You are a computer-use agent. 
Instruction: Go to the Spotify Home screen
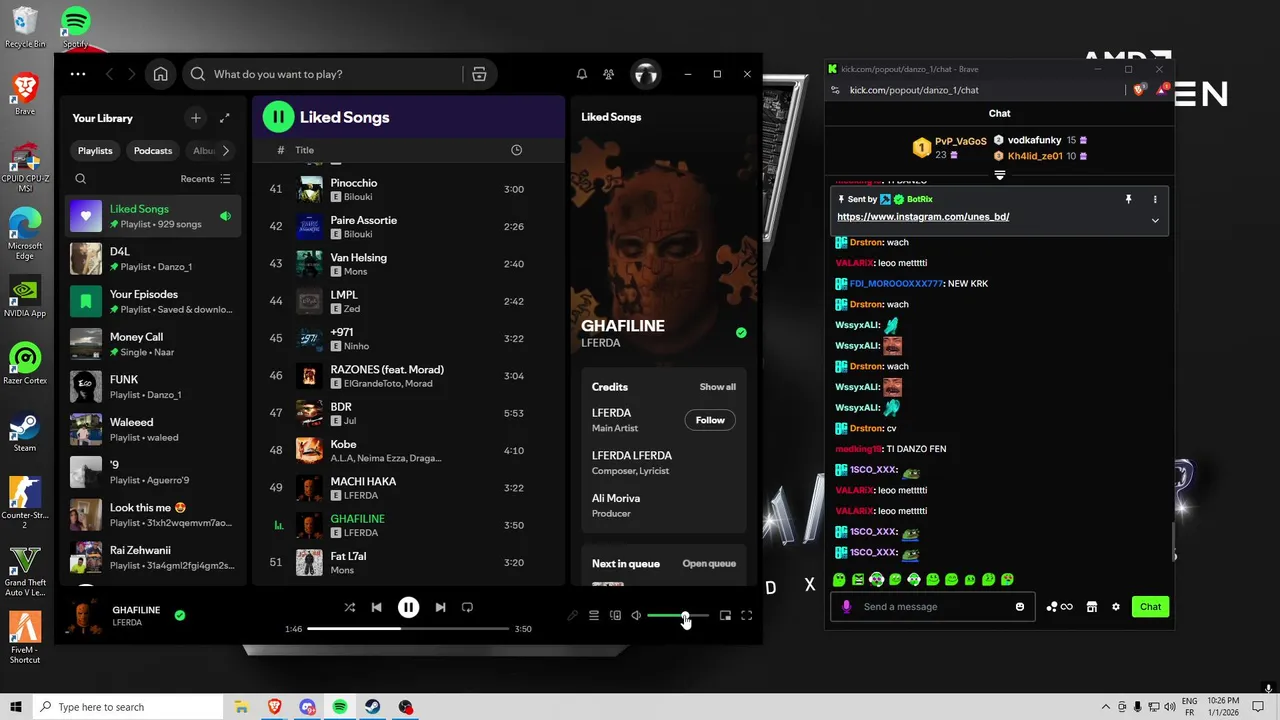pos(160,74)
